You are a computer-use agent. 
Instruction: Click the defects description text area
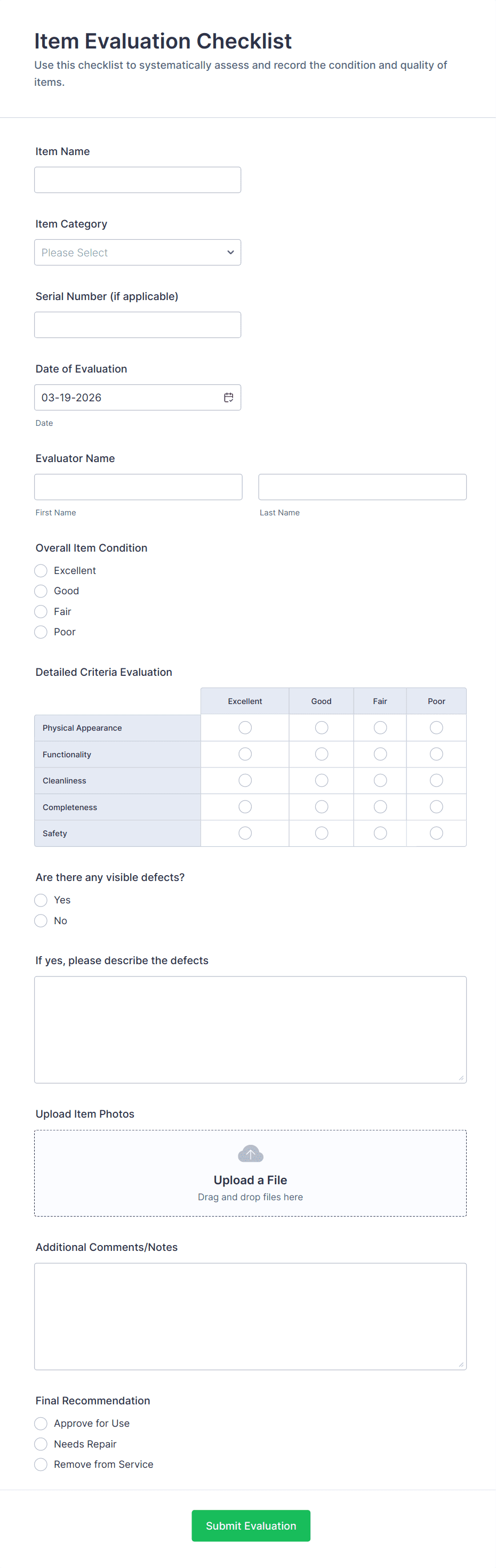250,1029
